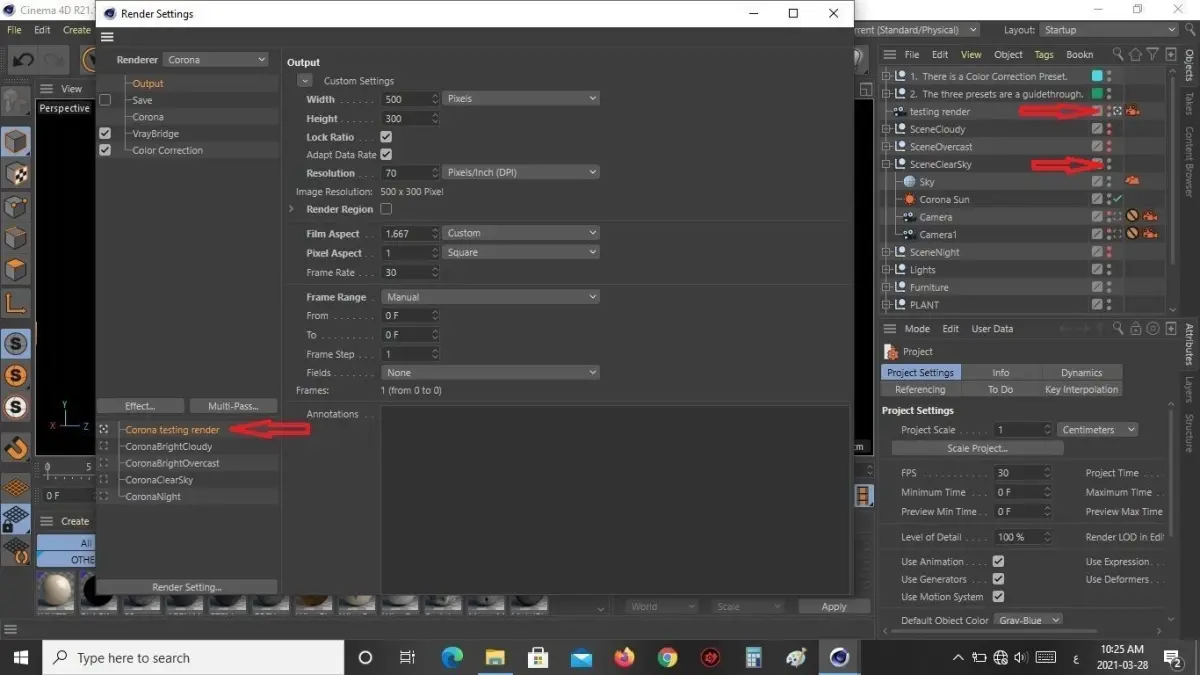Select the Points mode icon in the left palette
This screenshot has height=675, width=1200.
click(x=16, y=206)
